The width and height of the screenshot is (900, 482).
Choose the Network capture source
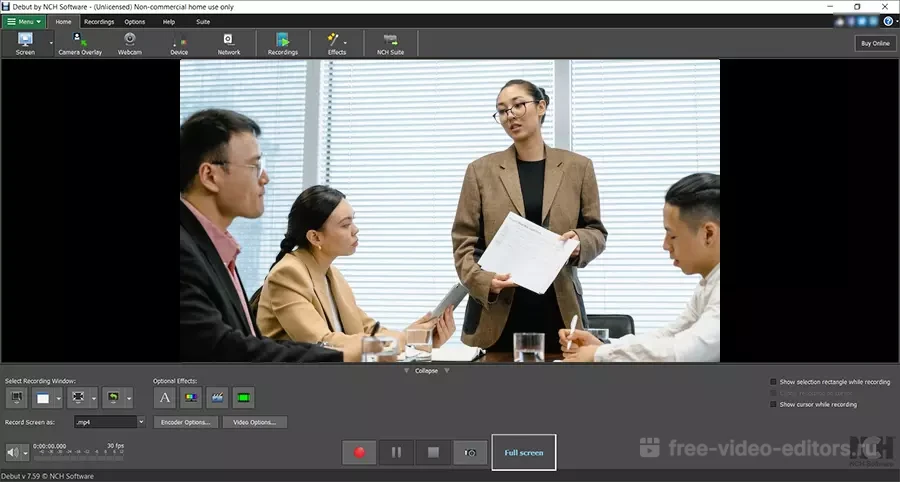[x=229, y=43]
